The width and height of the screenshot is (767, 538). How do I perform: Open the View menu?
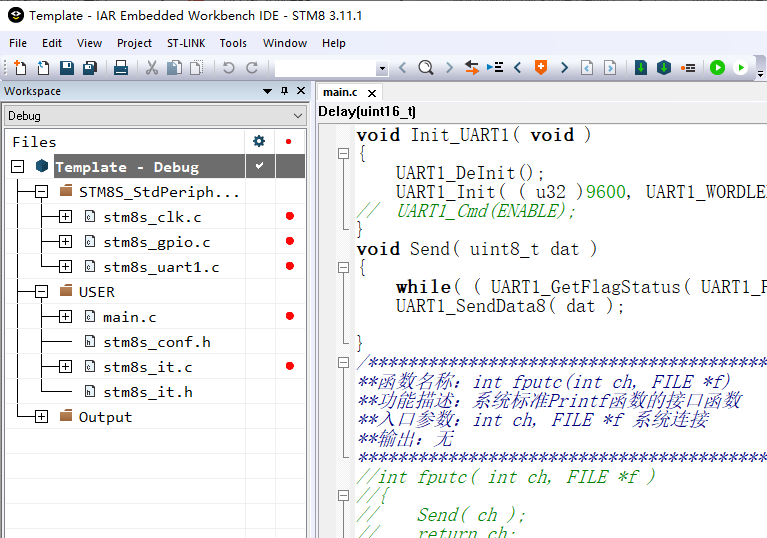pyautogui.click(x=90, y=43)
